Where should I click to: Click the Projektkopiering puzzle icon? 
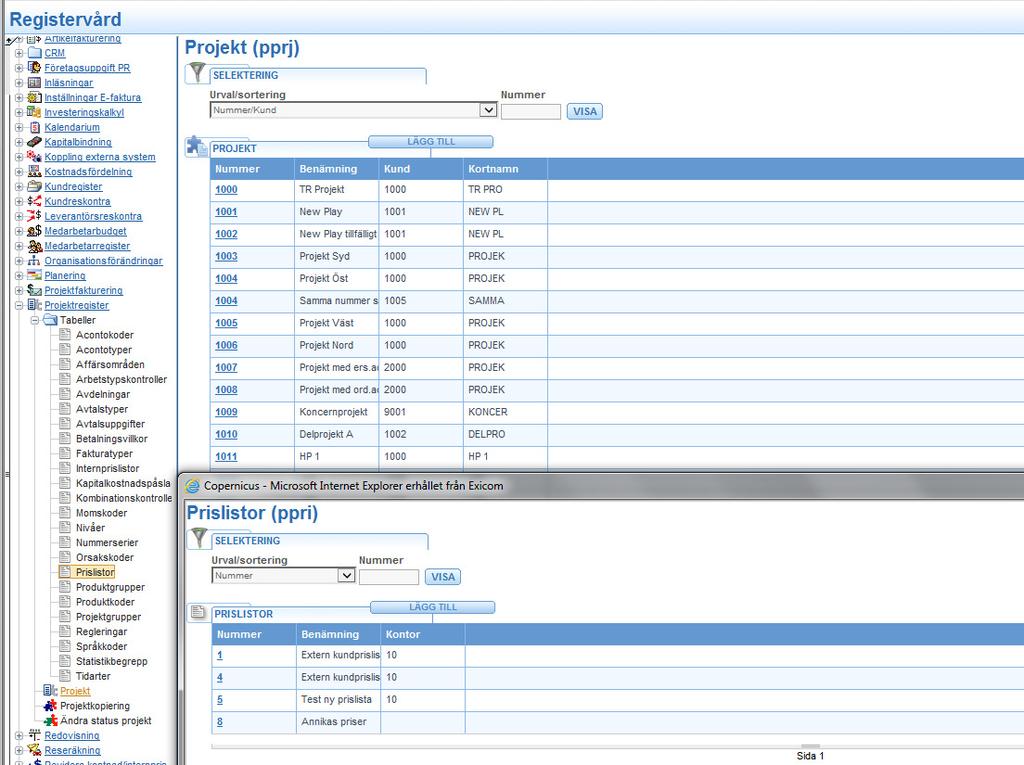click(x=50, y=706)
